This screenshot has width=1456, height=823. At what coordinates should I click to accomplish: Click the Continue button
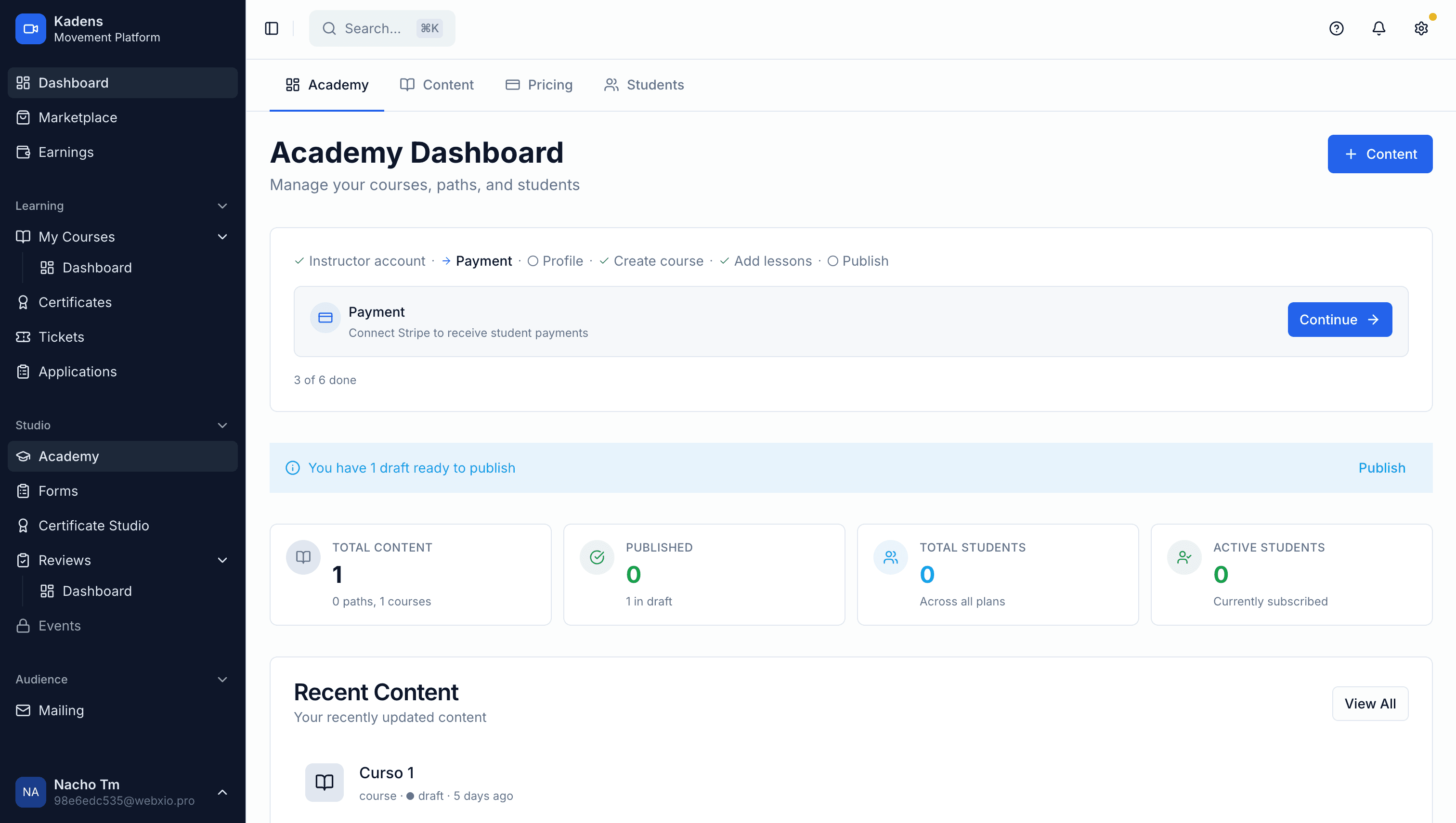(x=1339, y=320)
